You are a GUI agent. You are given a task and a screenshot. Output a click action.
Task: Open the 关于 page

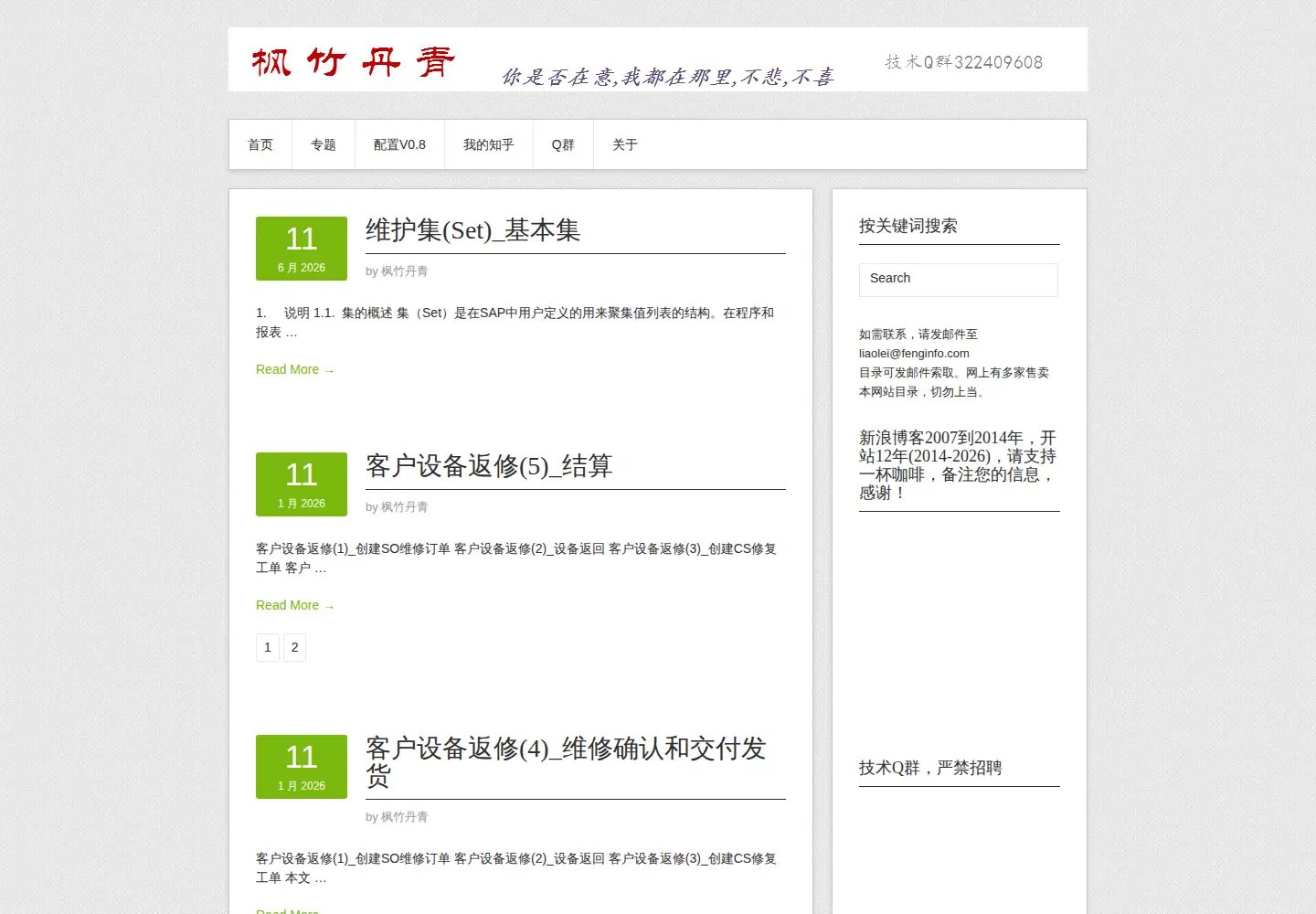pyautogui.click(x=625, y=144)
